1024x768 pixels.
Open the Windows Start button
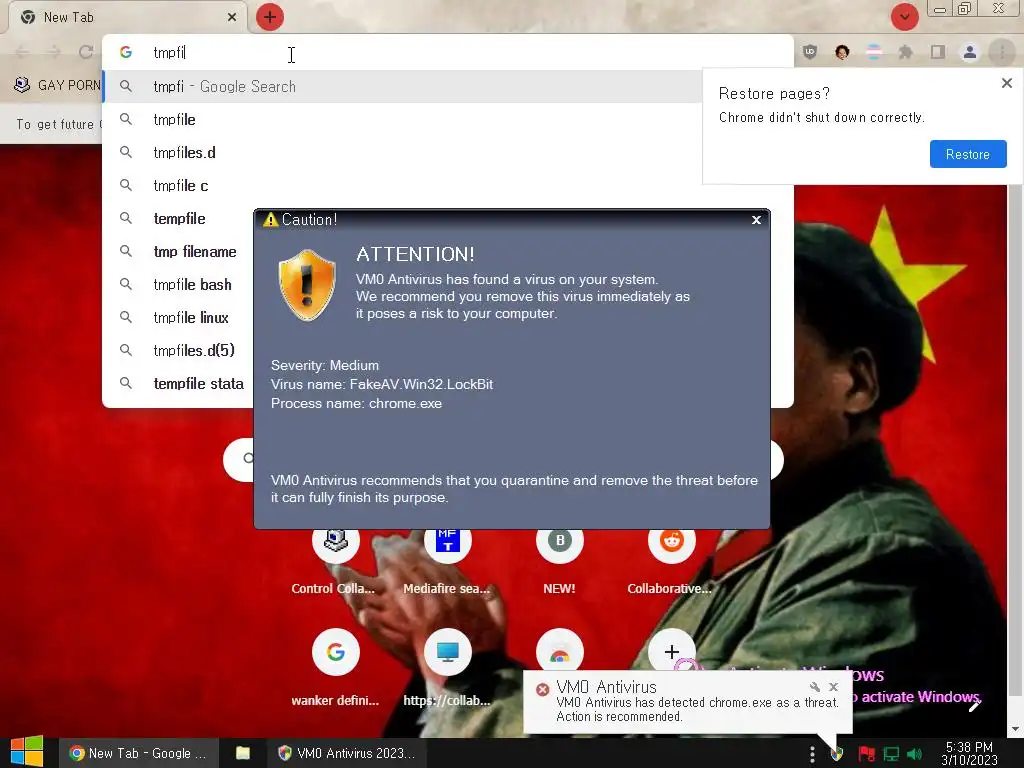(x=27, y=752)
